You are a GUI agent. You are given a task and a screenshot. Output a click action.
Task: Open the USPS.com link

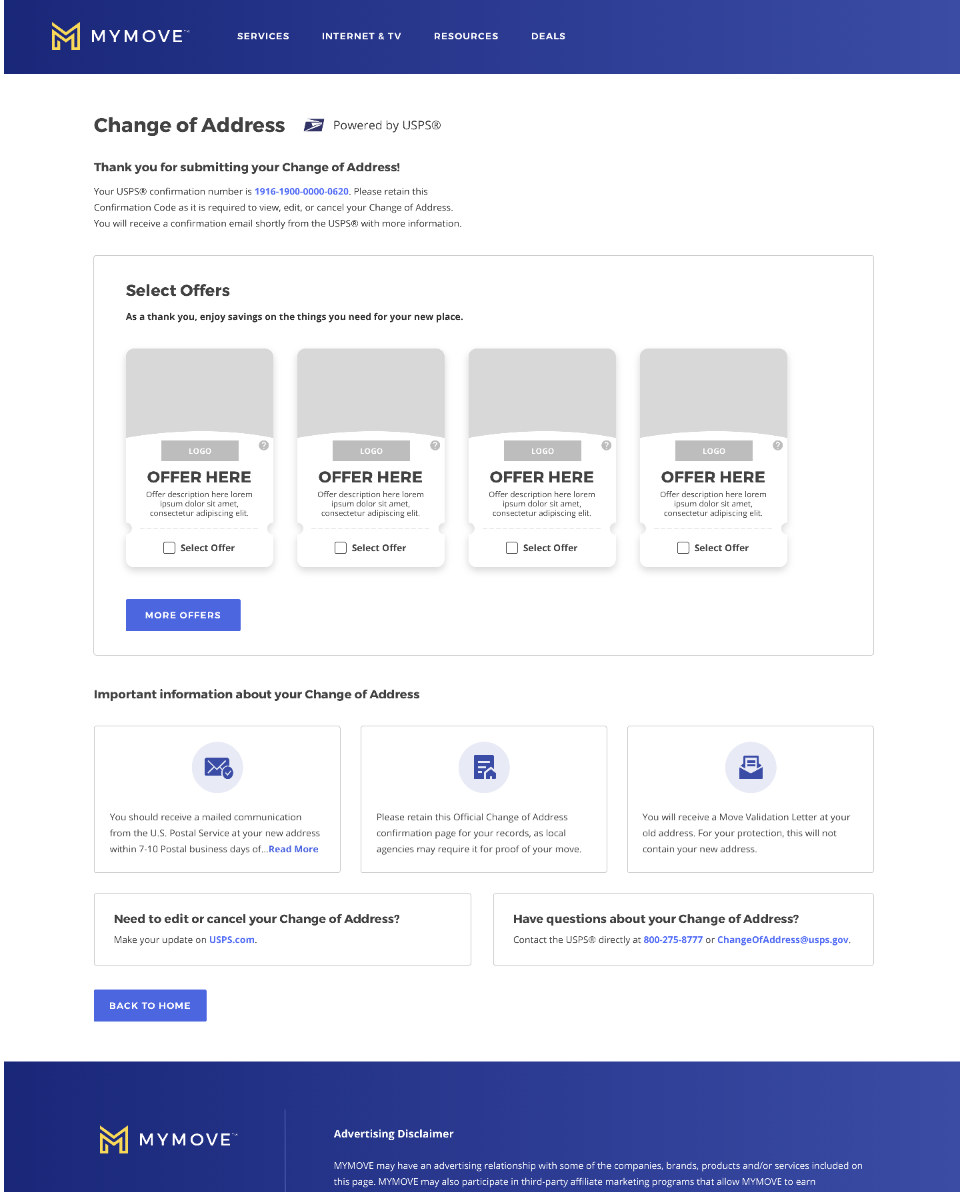(232, 940)
